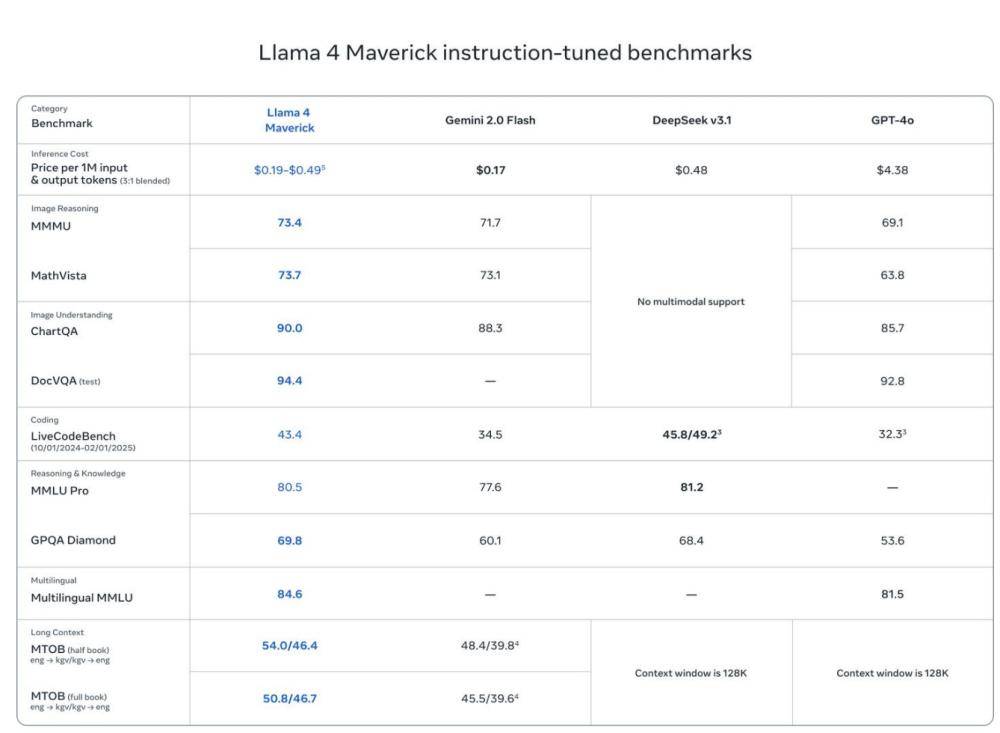Click the MMMU benchmark row label
Screen dimensions: 1000x733
(x=51, y=226)
